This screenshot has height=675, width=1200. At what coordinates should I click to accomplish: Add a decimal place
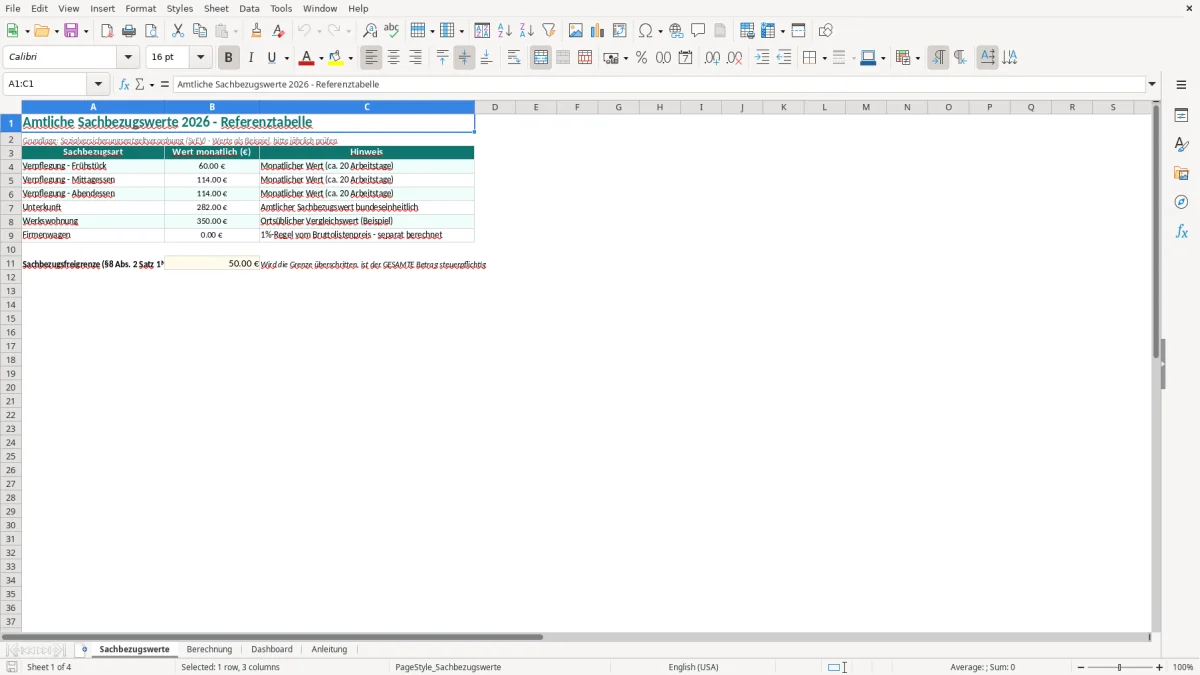pos(712,58)
